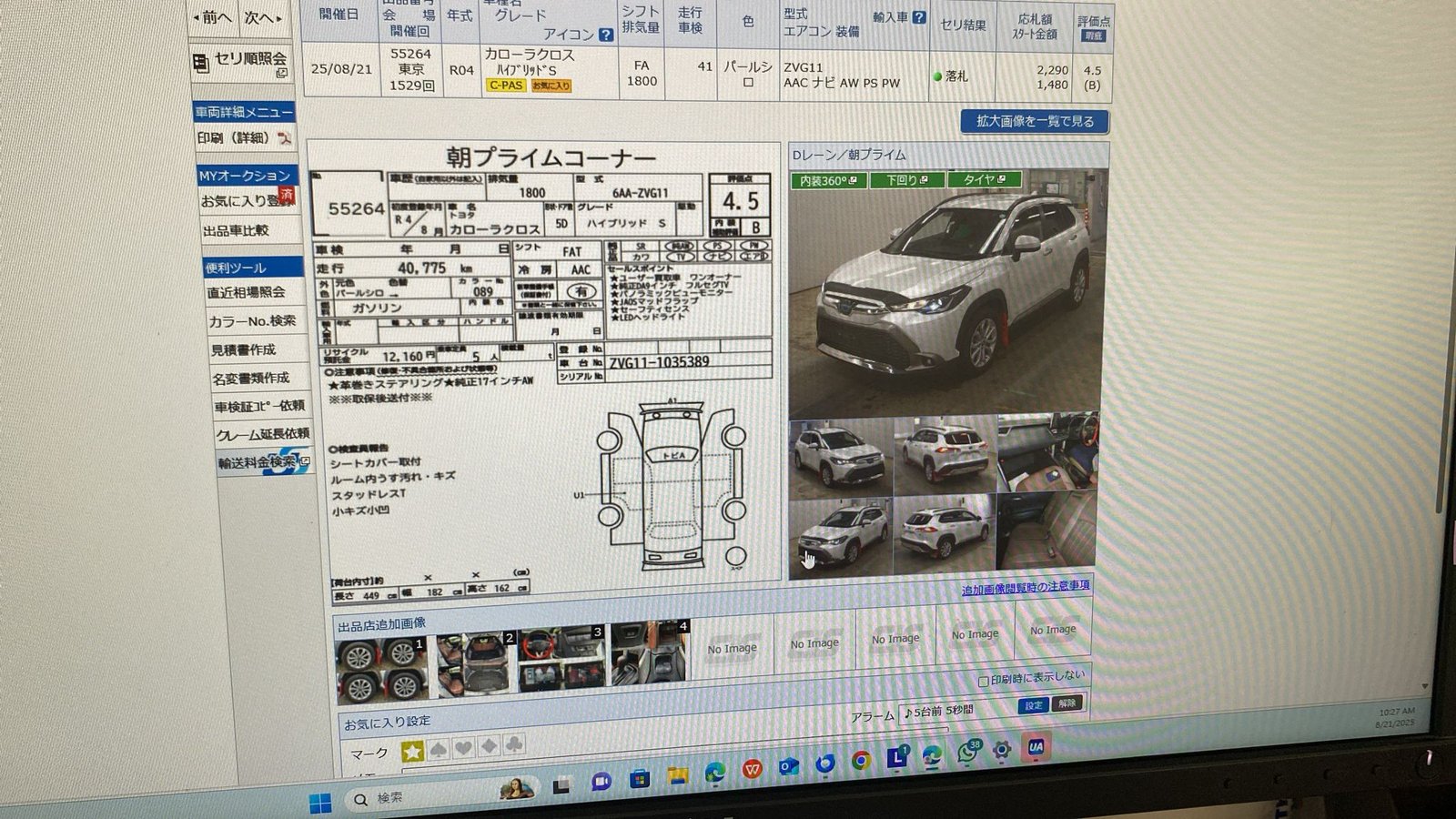Click 印刷時に表示しない checkbox
Screen dimensions: 1456x819
pos(983,682)
